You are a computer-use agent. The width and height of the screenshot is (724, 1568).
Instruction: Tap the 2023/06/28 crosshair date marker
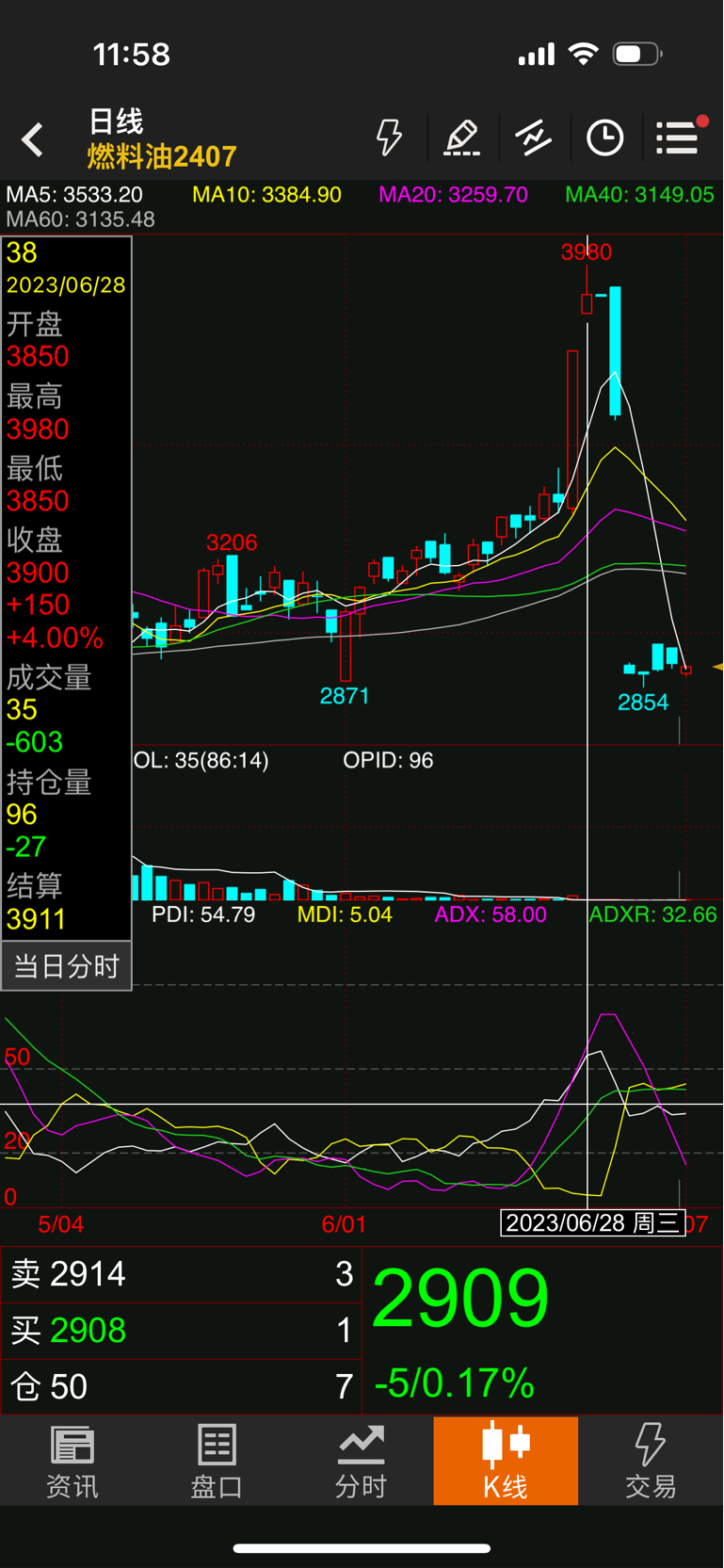593,1223
